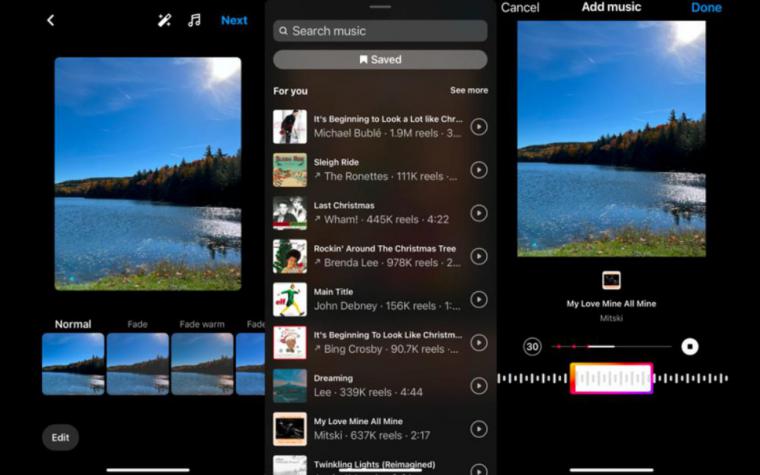This screenshot has width=760, height=475.
Task: Preview Michael Bublé song with play button
Action: coord(479,127)
